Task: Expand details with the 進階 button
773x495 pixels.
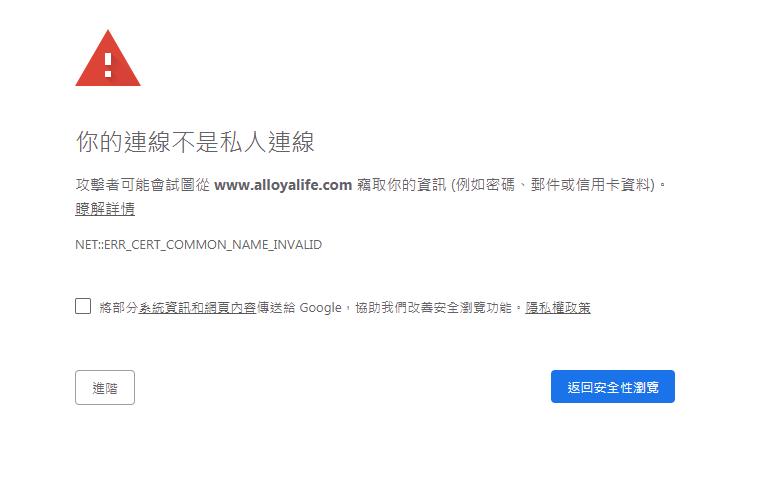Action: (105, 388)
